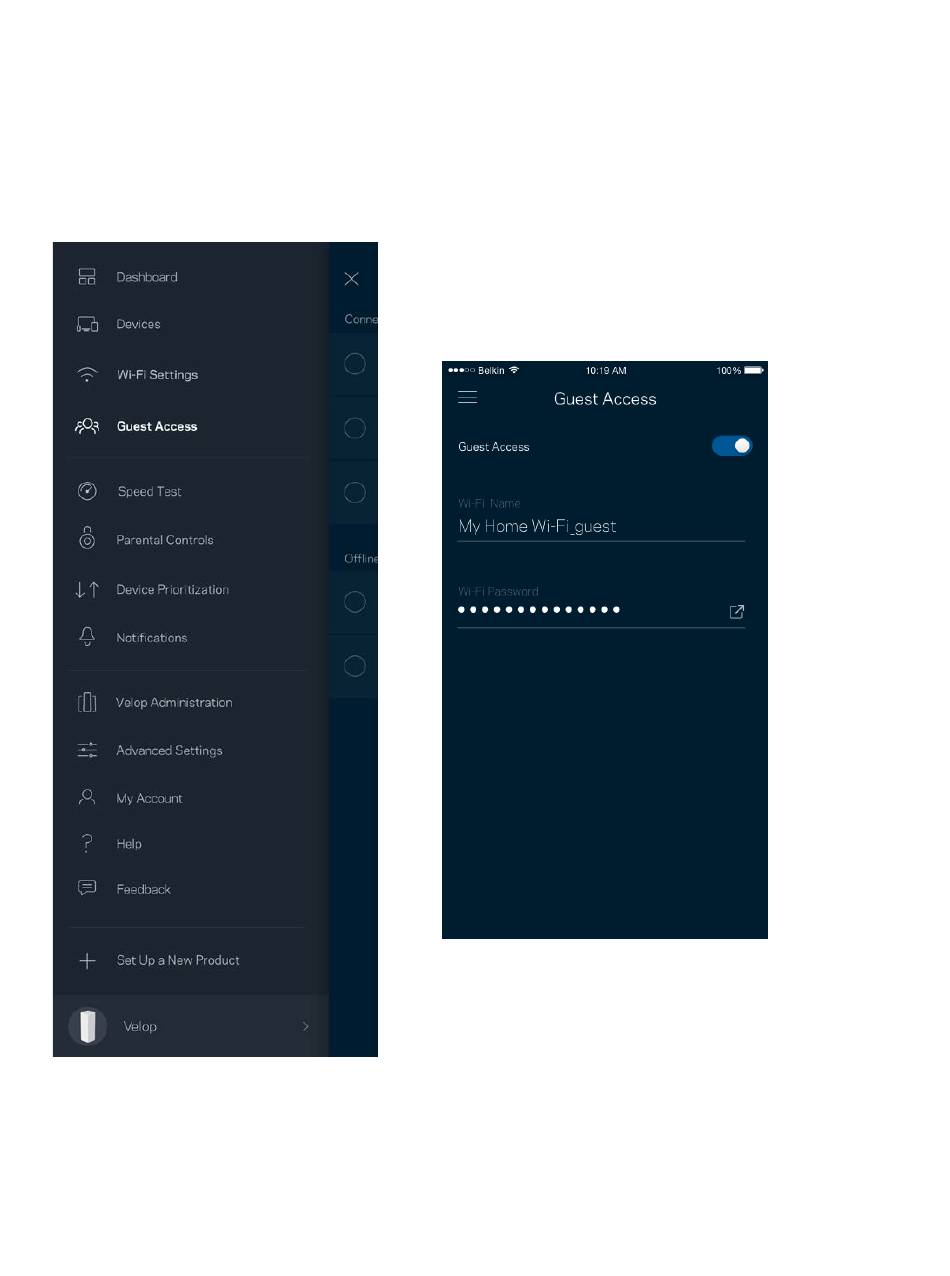Open the hamburger menu on Guest Access screen
Screen dimensions: 950x1276
467,398
